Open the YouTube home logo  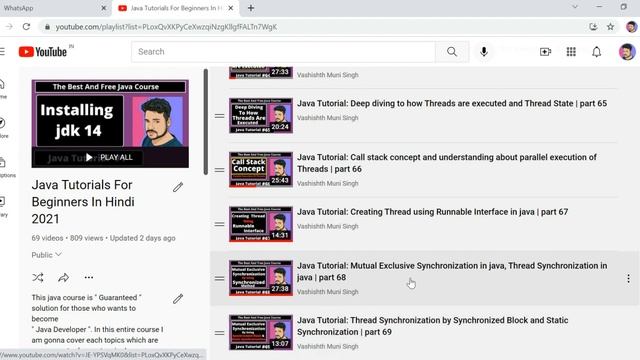coord(43,52)
